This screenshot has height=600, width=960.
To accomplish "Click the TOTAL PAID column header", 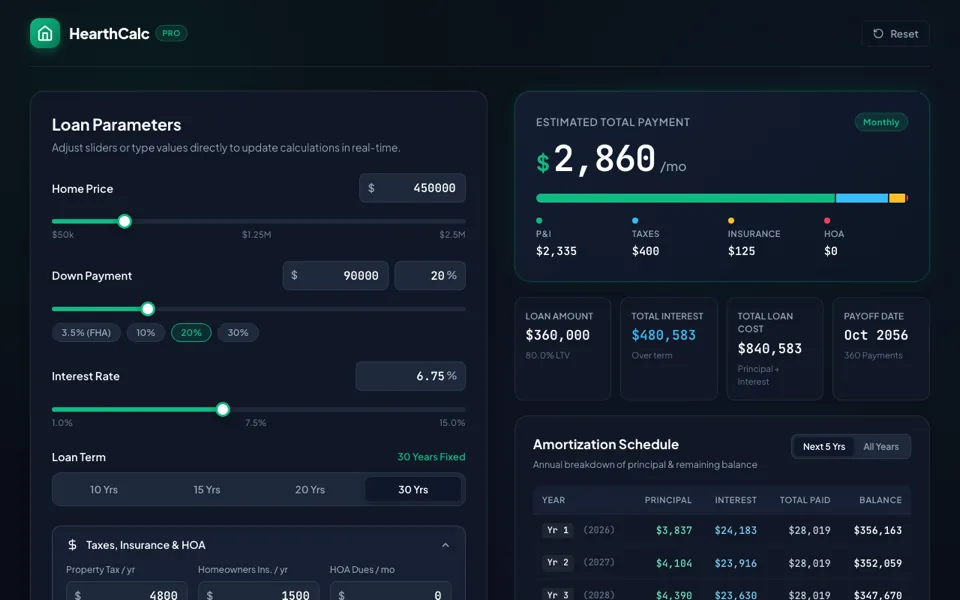I will pos(805,500).
